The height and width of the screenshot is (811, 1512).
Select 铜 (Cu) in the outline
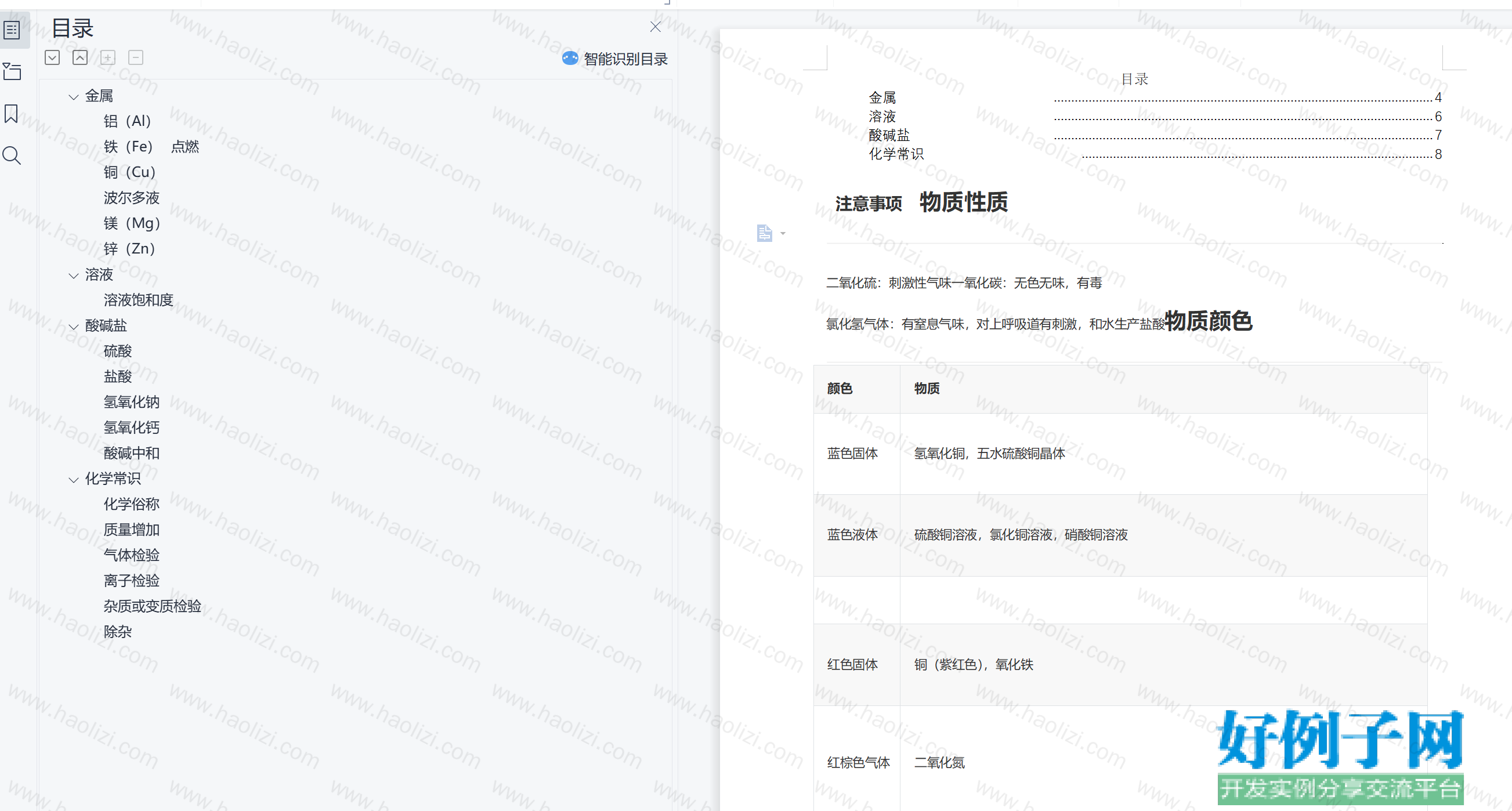point(130,172)
